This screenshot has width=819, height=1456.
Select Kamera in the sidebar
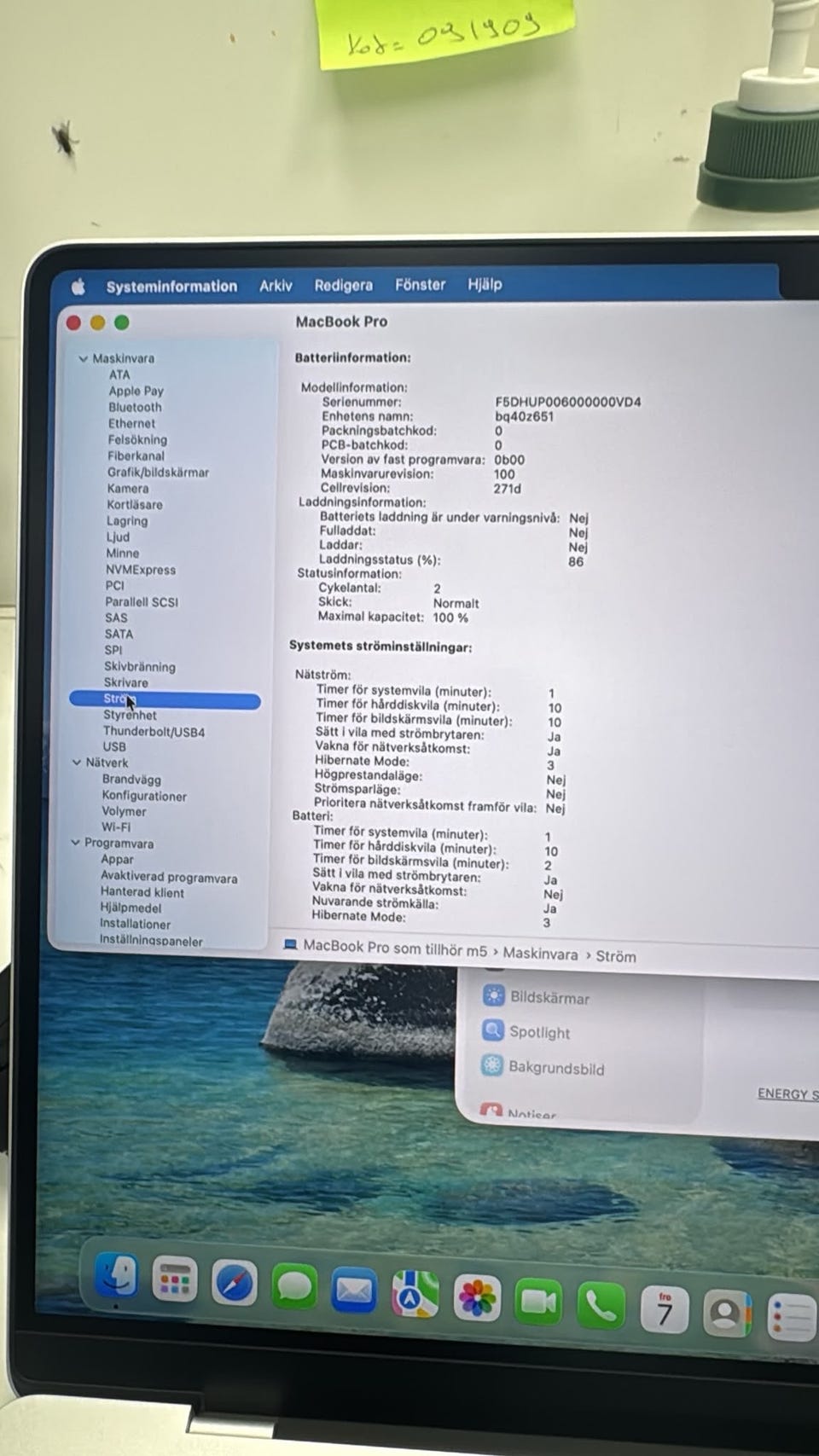click(128, 488)
